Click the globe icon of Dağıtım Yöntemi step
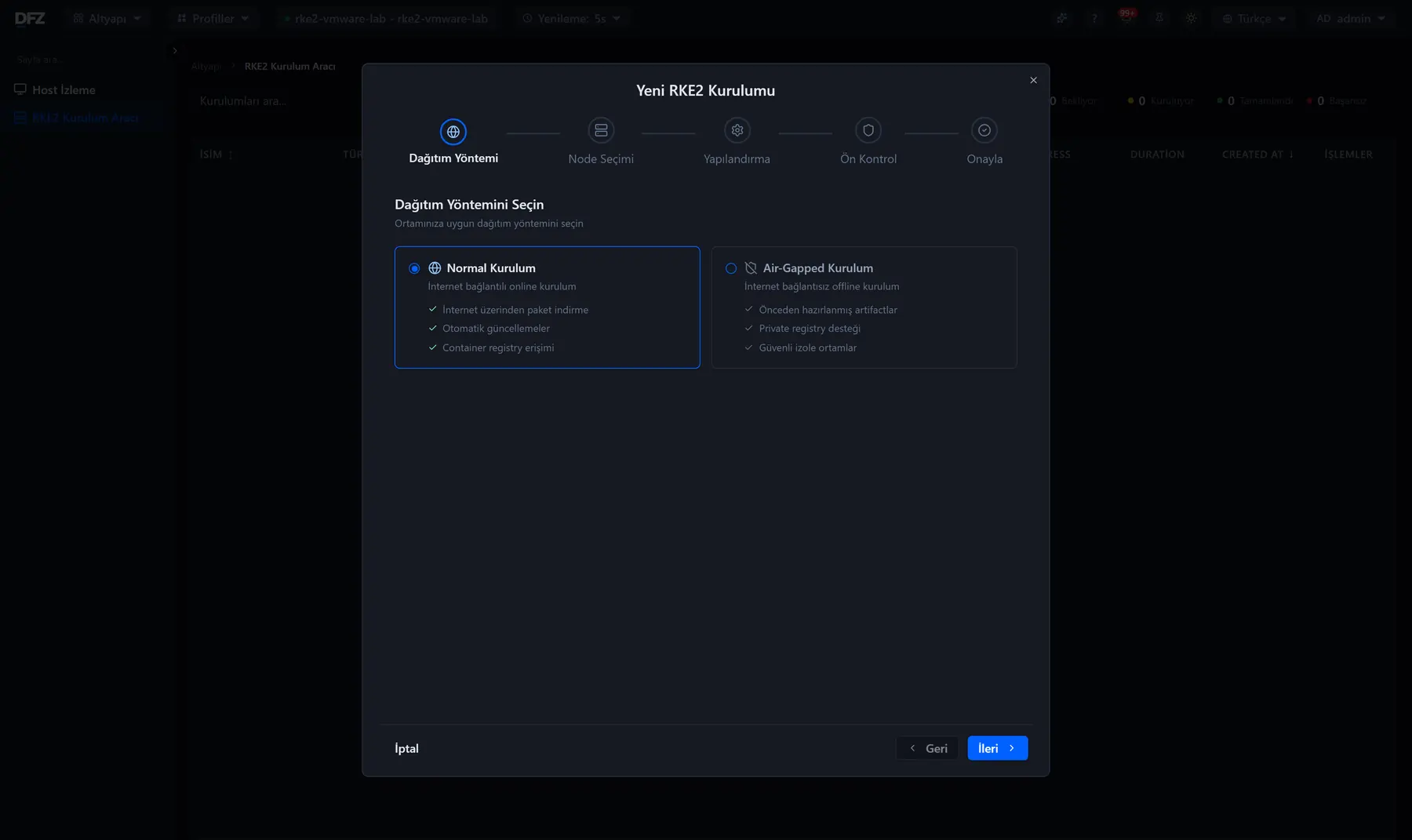The width and height of the screenshot is (1412, 840). pyautogui.click(x=453, y=131)
